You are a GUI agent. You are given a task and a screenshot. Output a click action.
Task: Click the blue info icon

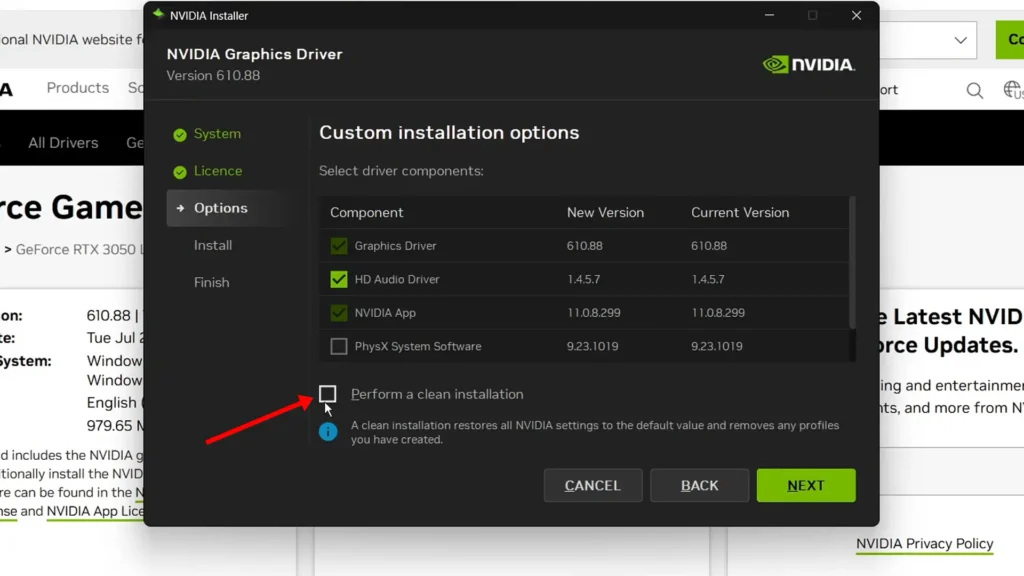(328, 432)
